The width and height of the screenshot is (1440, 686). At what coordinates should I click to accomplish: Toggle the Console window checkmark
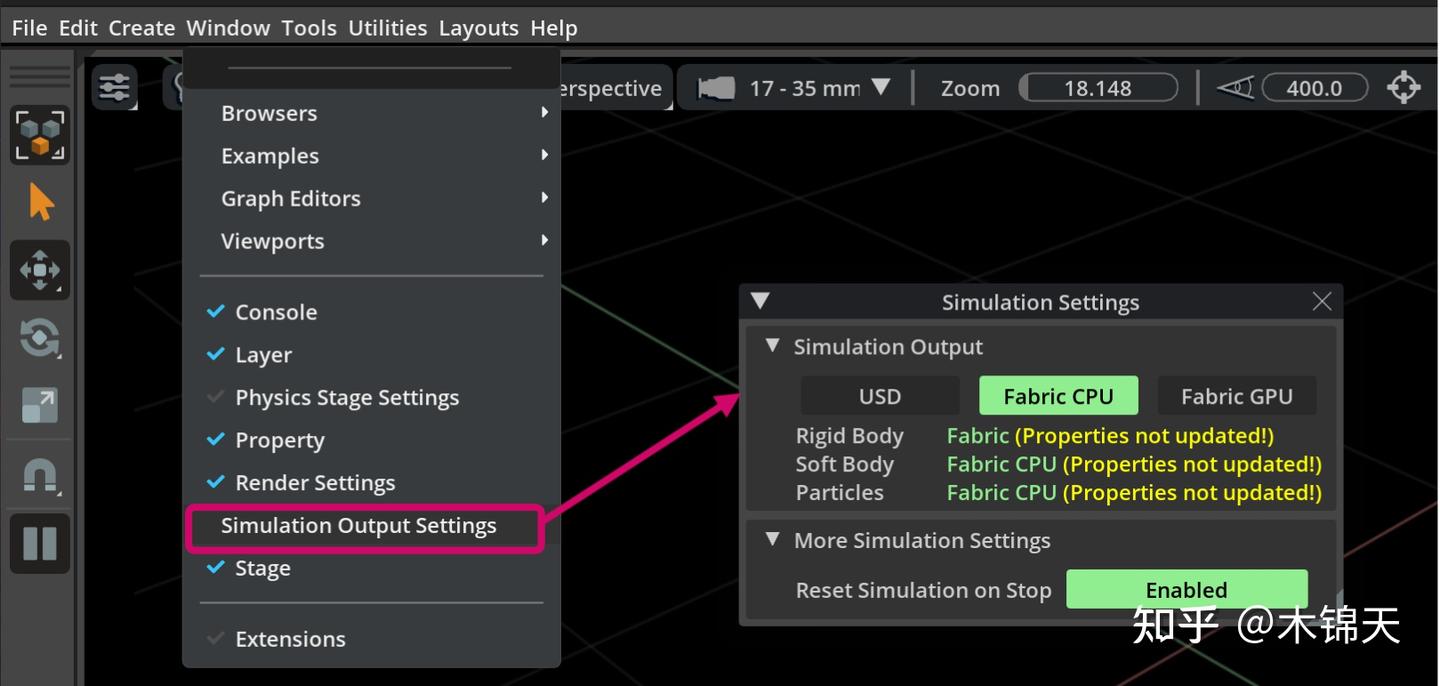(x=275, y=312)
